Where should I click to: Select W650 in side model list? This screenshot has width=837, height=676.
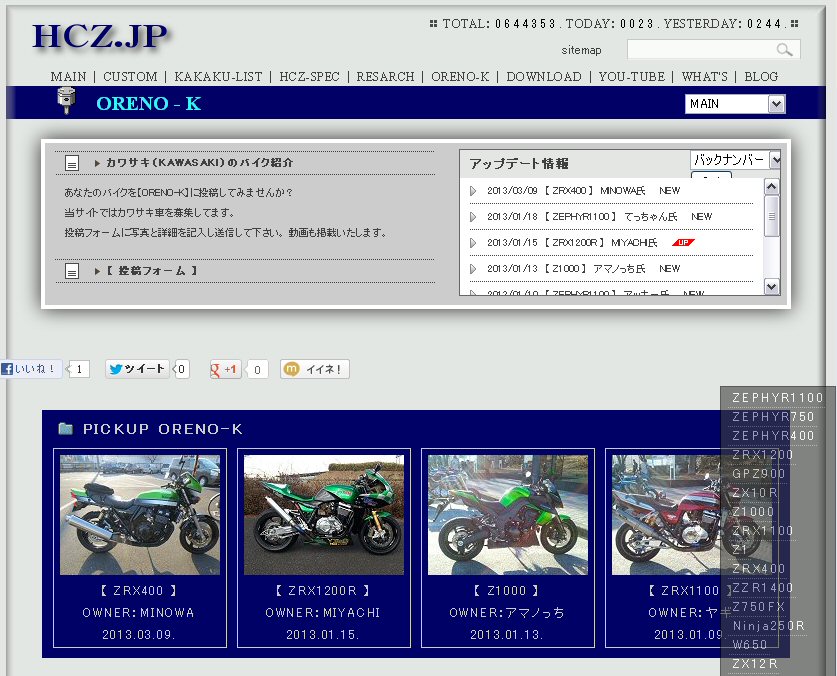coord(749,644)
